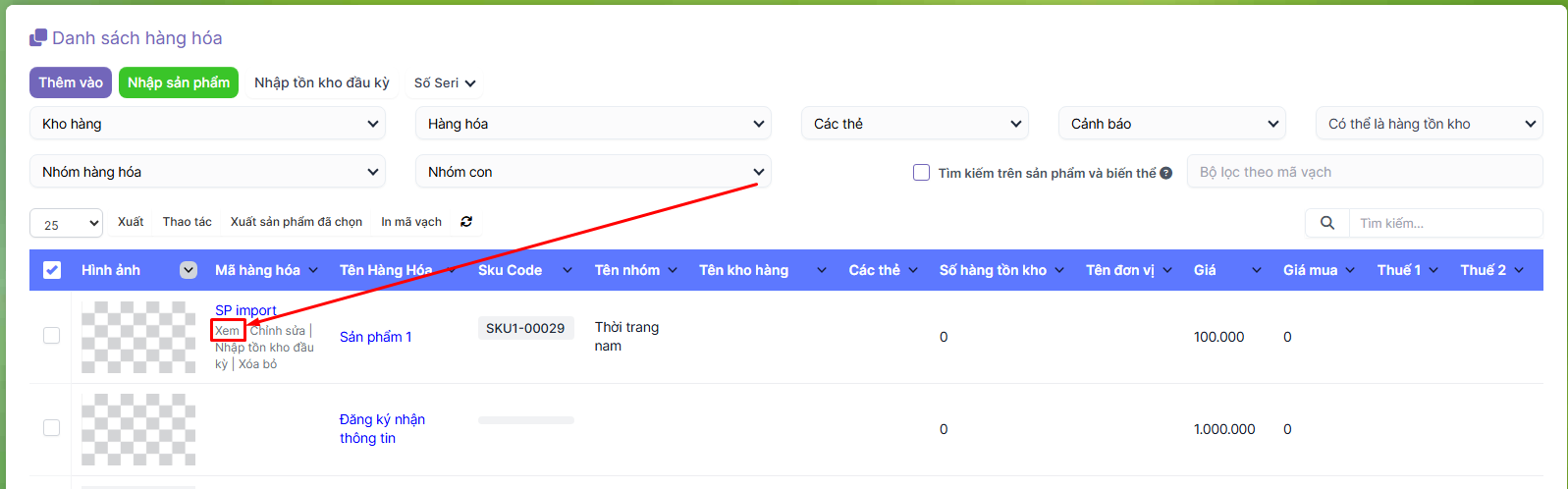
Task: Click the help icon next to biến thể
Action: click(x=1165, y=173)
